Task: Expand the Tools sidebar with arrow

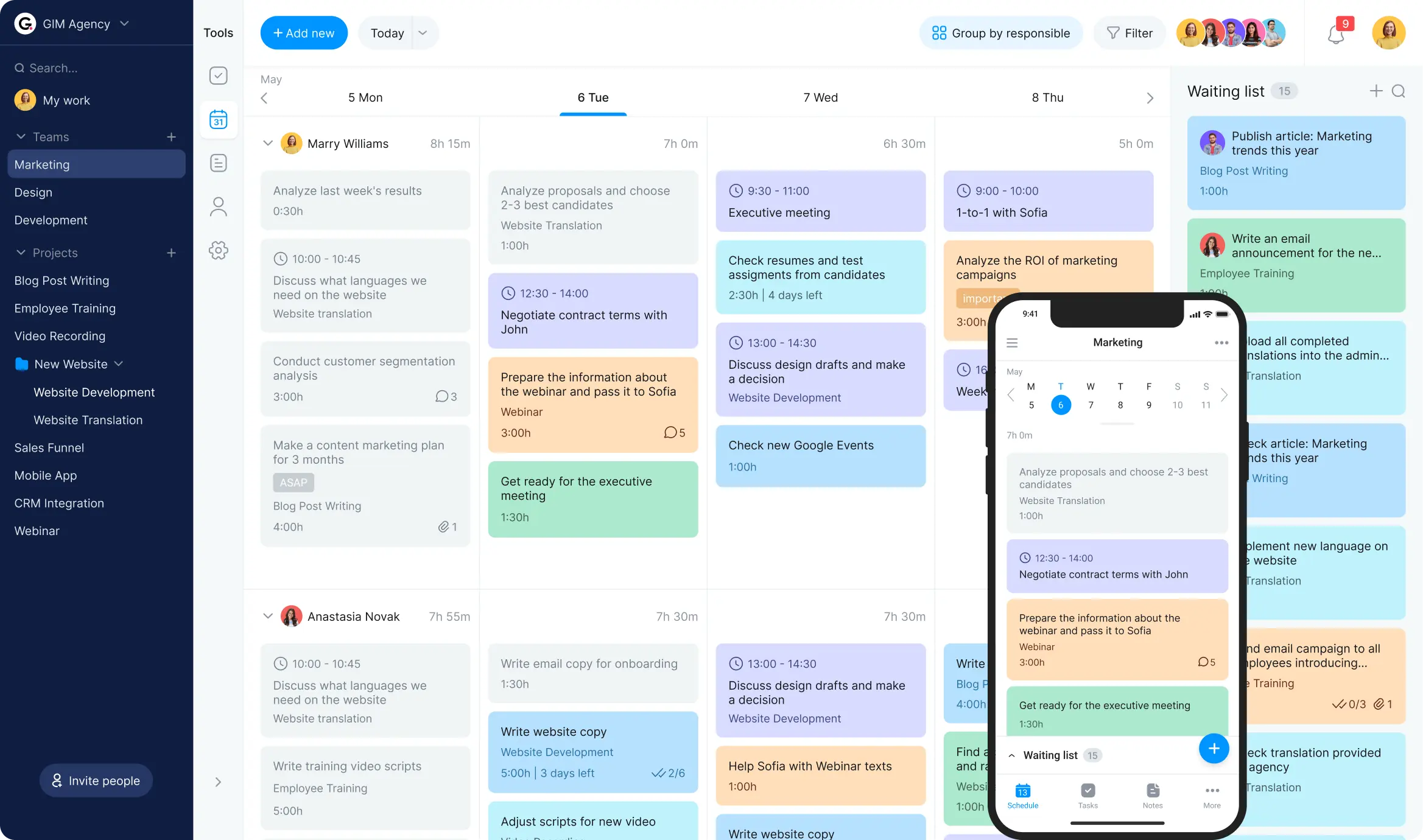Action: click(x=218, y=782)
